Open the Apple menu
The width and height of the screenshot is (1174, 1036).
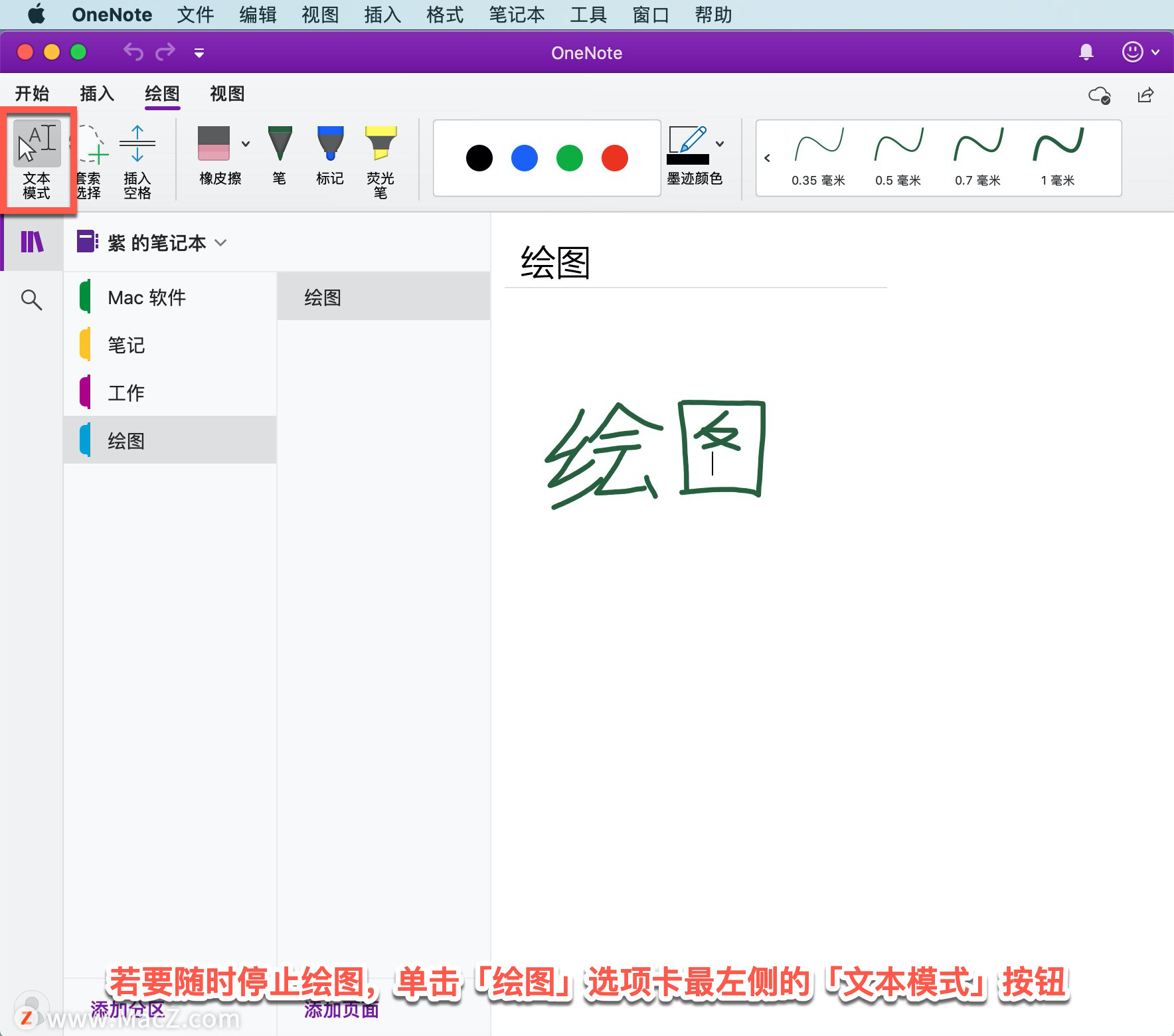(37, 14)
